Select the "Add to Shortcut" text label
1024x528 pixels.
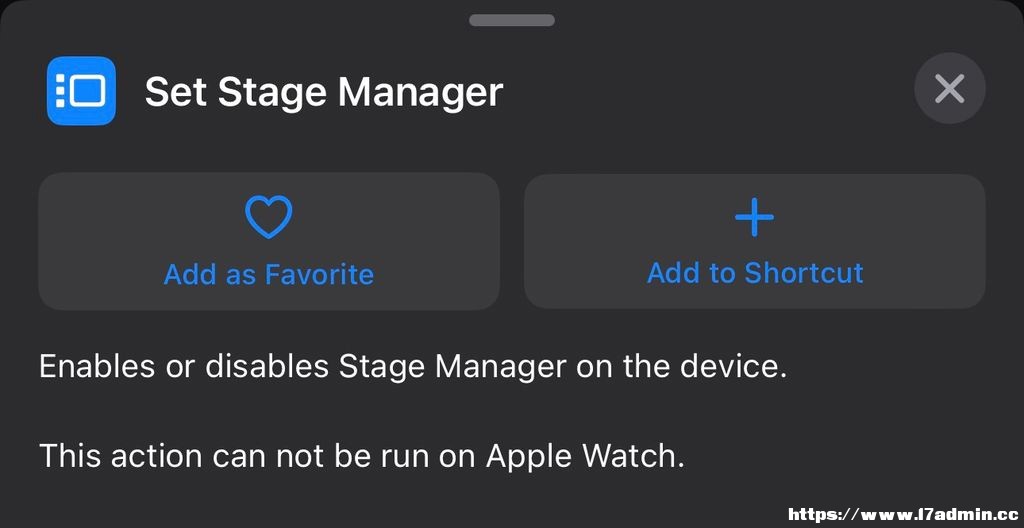click(755, 272)
